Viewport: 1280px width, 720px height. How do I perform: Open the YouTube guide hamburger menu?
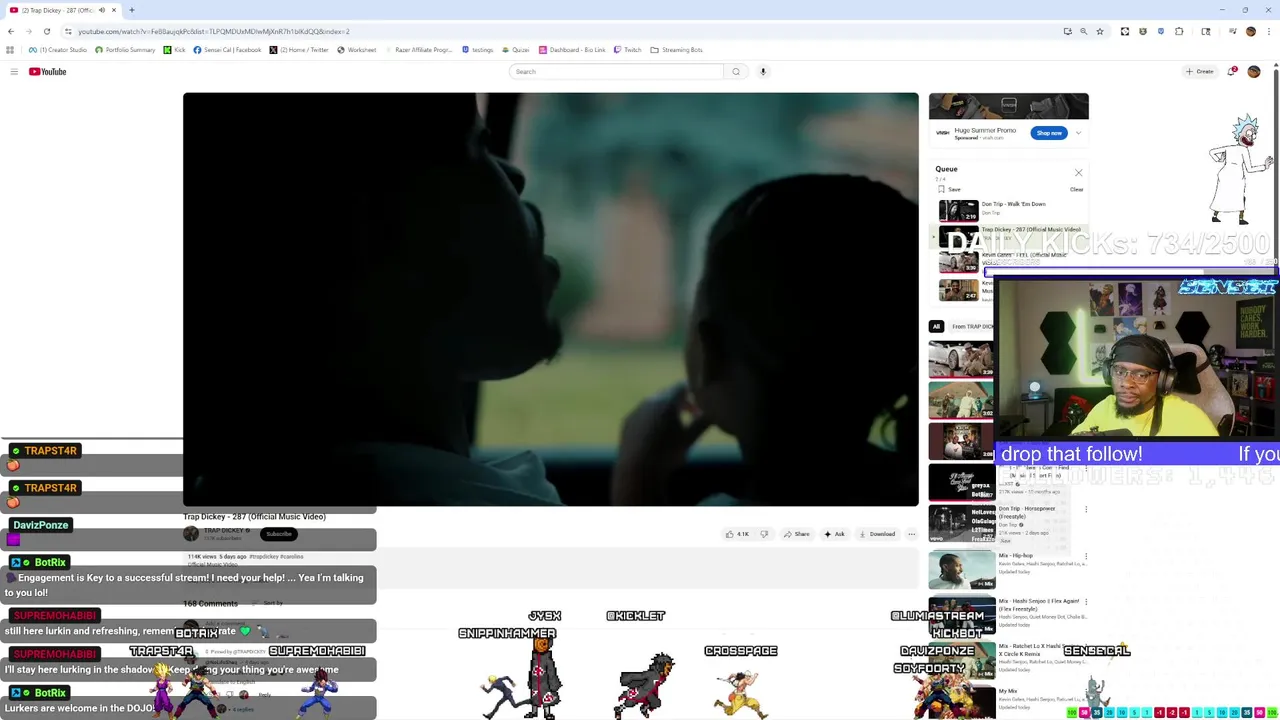click(14, 71)
